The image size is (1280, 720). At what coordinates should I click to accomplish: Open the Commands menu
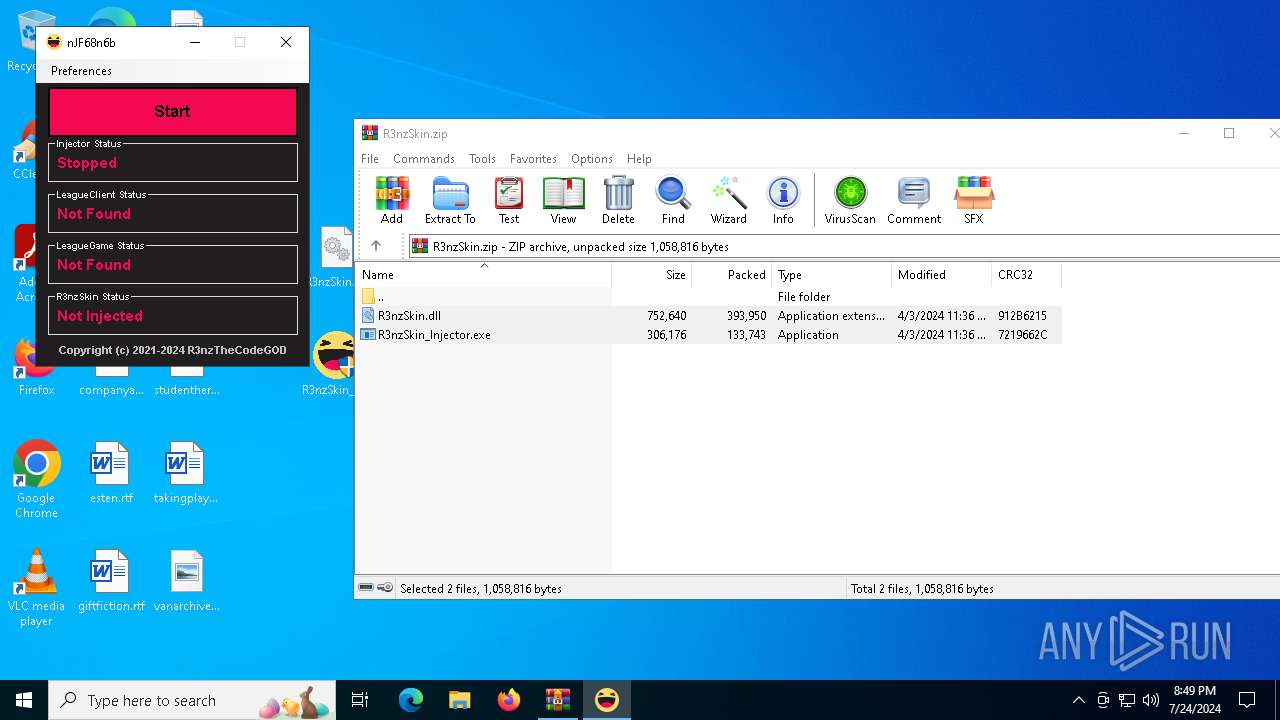pyautogui.click(x=424, y=159)
